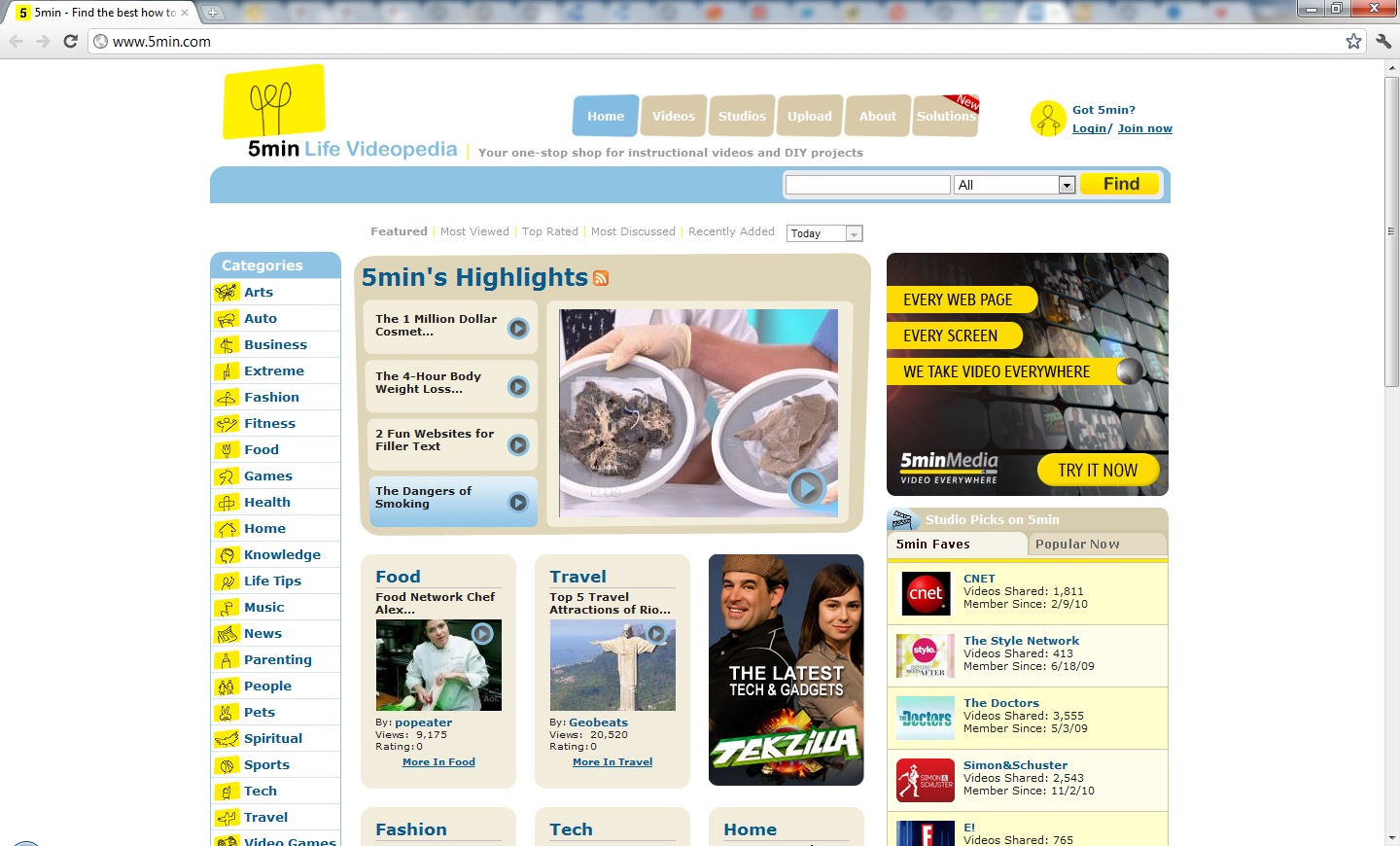Open Chrome wrench settings menu

1383,41
